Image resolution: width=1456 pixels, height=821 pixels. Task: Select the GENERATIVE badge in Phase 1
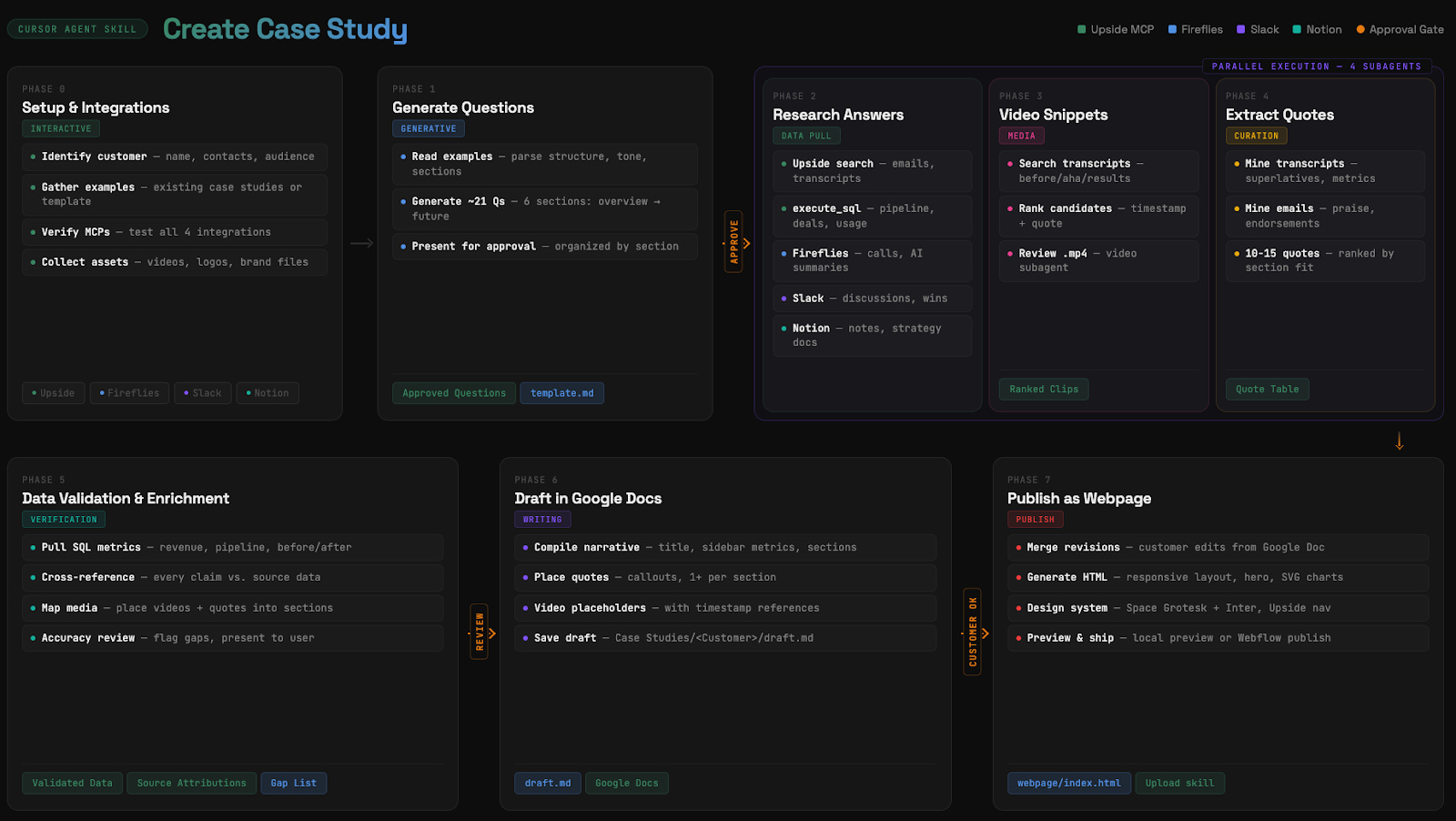click(x=428, y=128)
